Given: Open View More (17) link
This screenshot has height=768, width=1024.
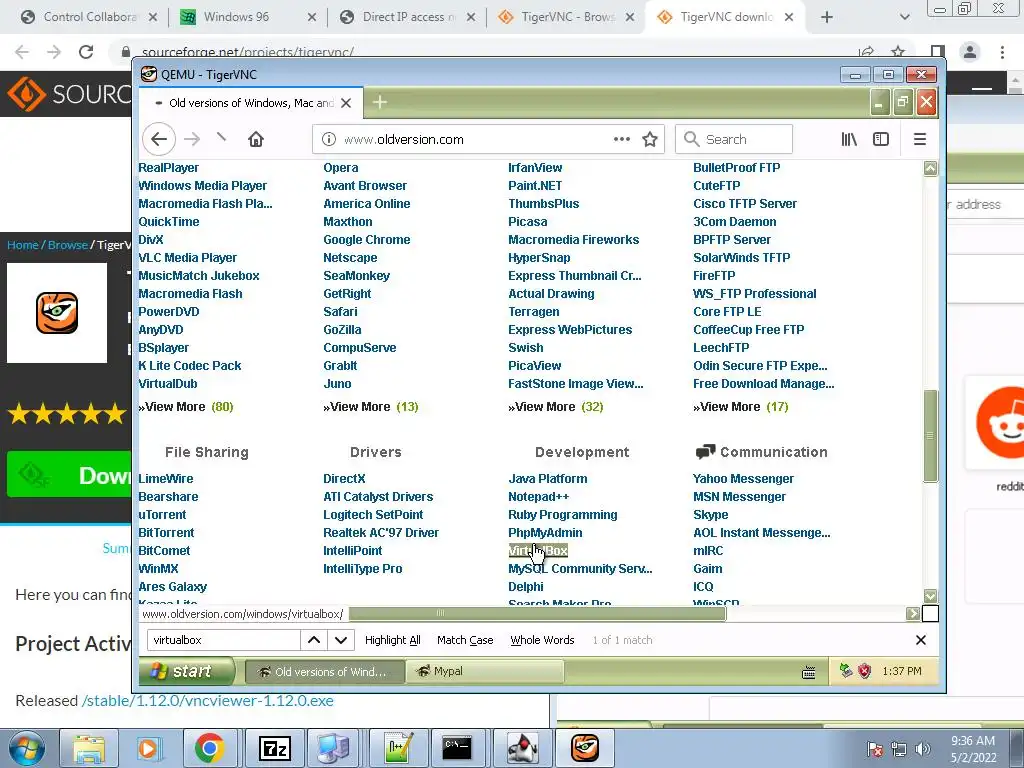Looking at the screenshot, I should pos(741,407).
